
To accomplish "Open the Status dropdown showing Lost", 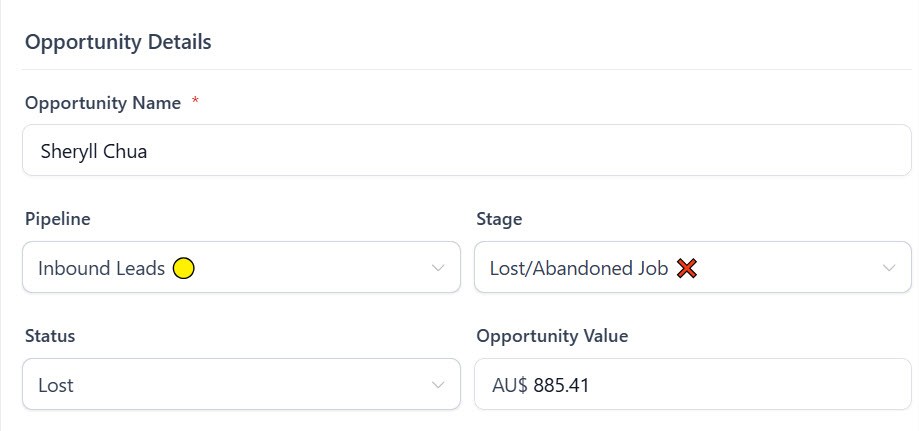I will coord(240,385).
